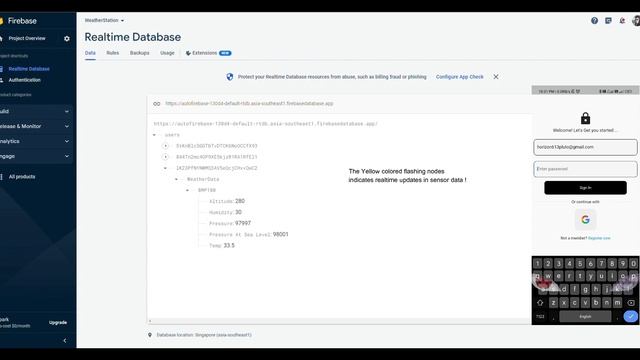
Task: Click the Configure App Check link
Action: click(460, 77)
